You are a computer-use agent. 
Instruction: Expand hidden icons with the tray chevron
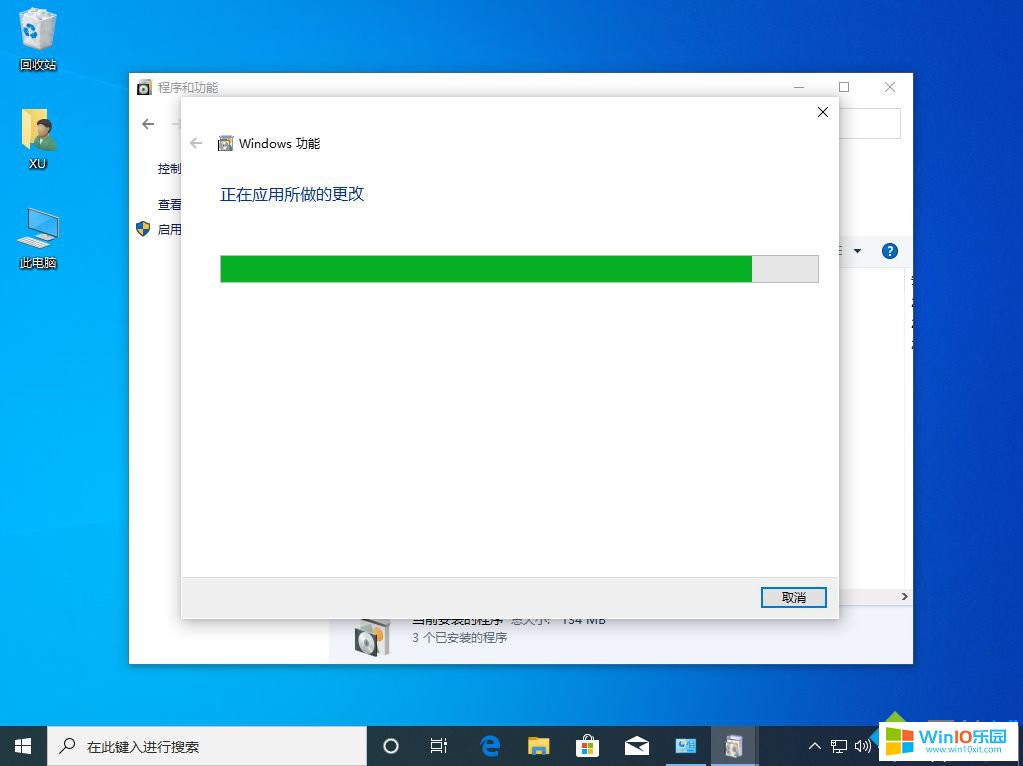pyautogui.click(x=815, y=746)
